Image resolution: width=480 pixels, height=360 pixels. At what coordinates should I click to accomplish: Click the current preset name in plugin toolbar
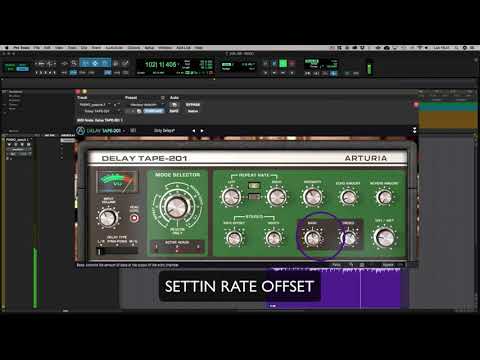click(164, 131)
